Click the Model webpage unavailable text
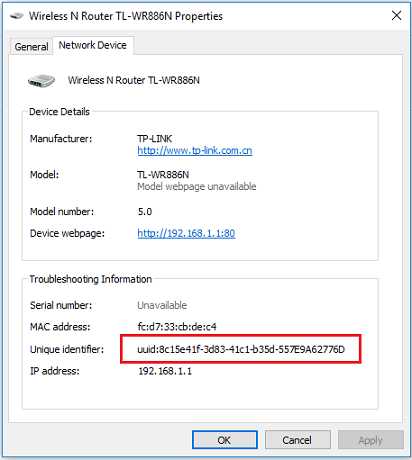This screenshot has width=412, height=460. [197, 186]
